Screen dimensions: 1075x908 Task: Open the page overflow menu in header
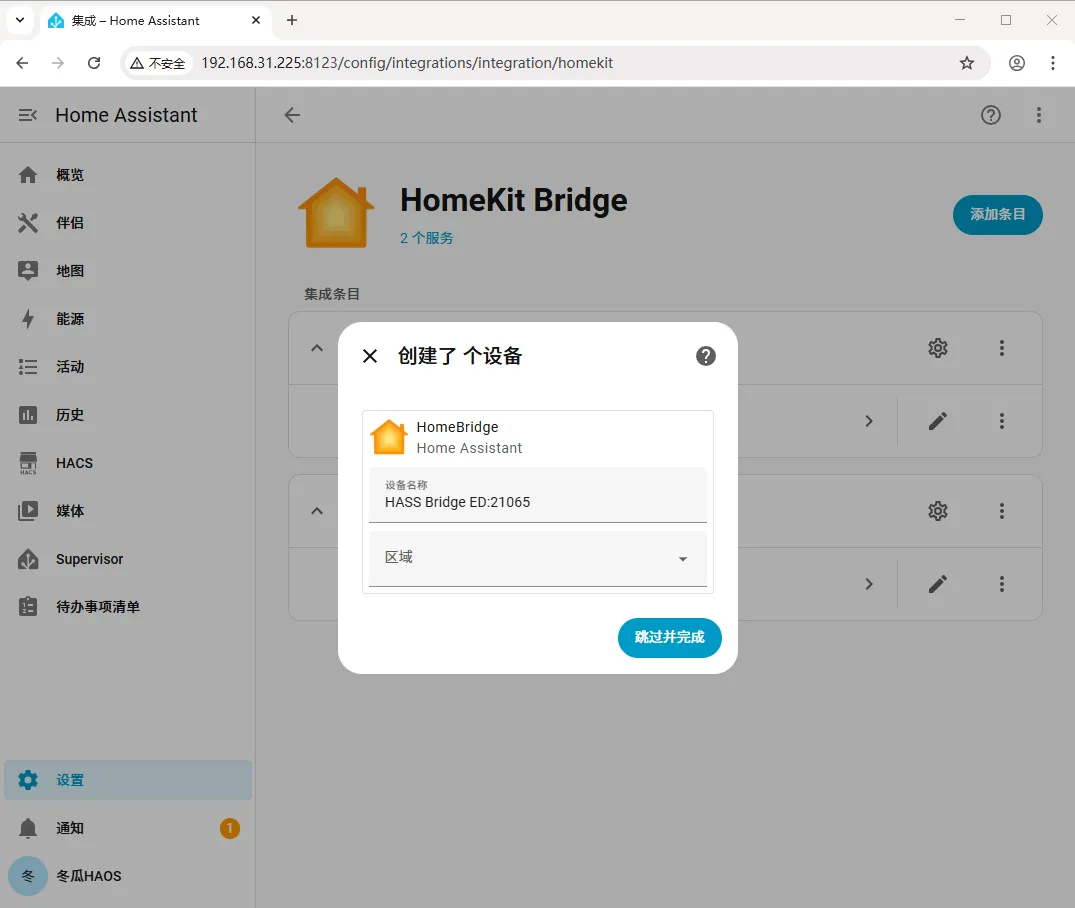[1039, 115]
